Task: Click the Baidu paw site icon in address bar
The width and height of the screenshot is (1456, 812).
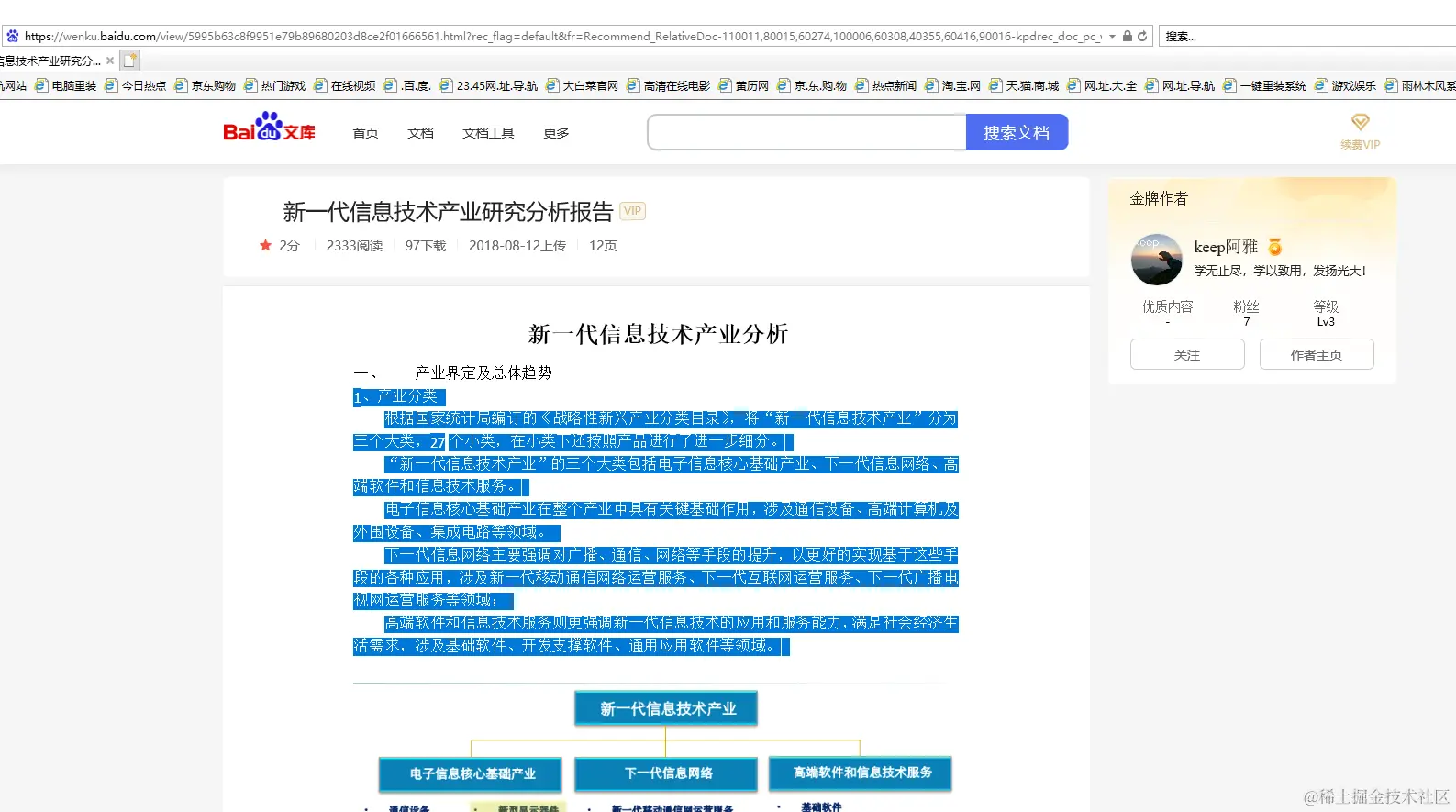Action: [13, 36]
